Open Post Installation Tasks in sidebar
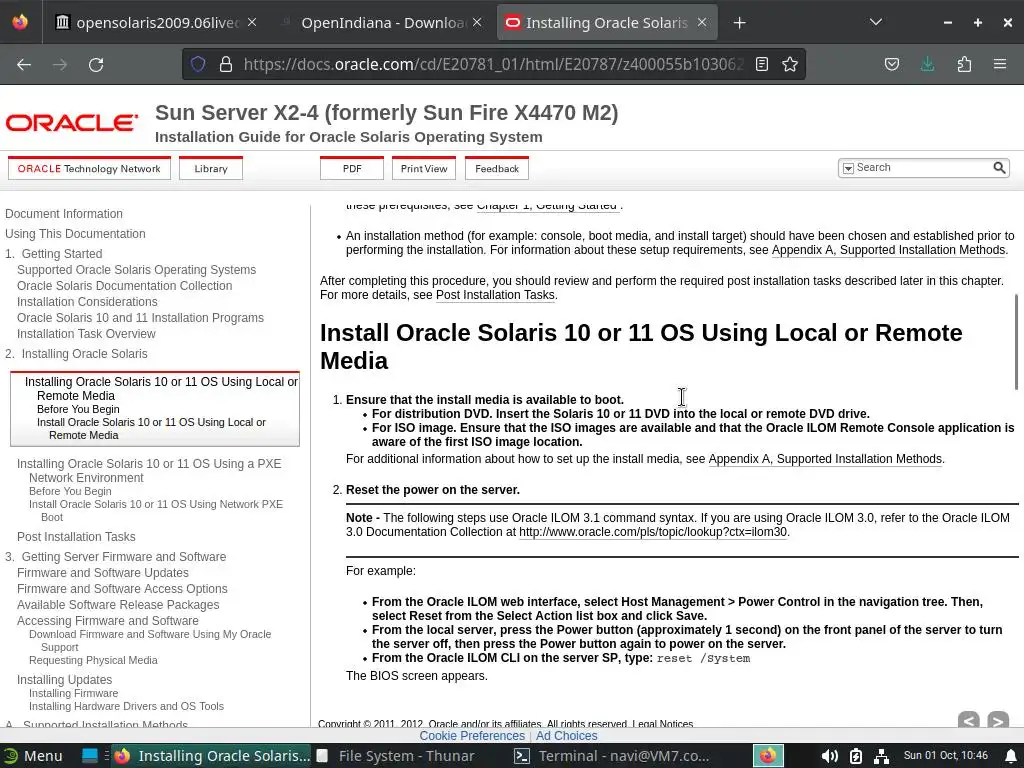Viewport: 1024px width, 768px height. (x=76, y=537)
